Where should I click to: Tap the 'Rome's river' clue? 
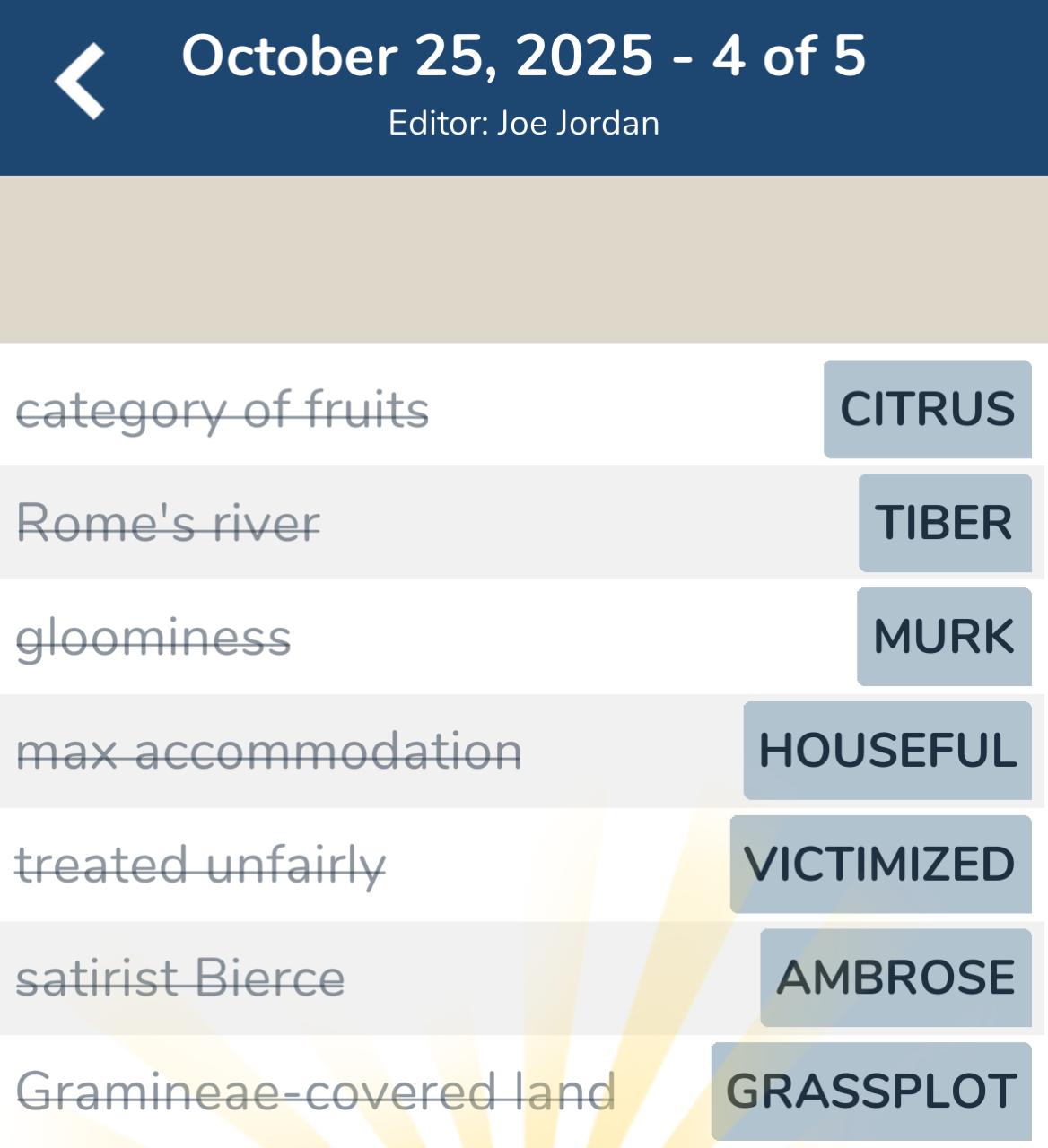pyautogui.click(x=168, y=523)
